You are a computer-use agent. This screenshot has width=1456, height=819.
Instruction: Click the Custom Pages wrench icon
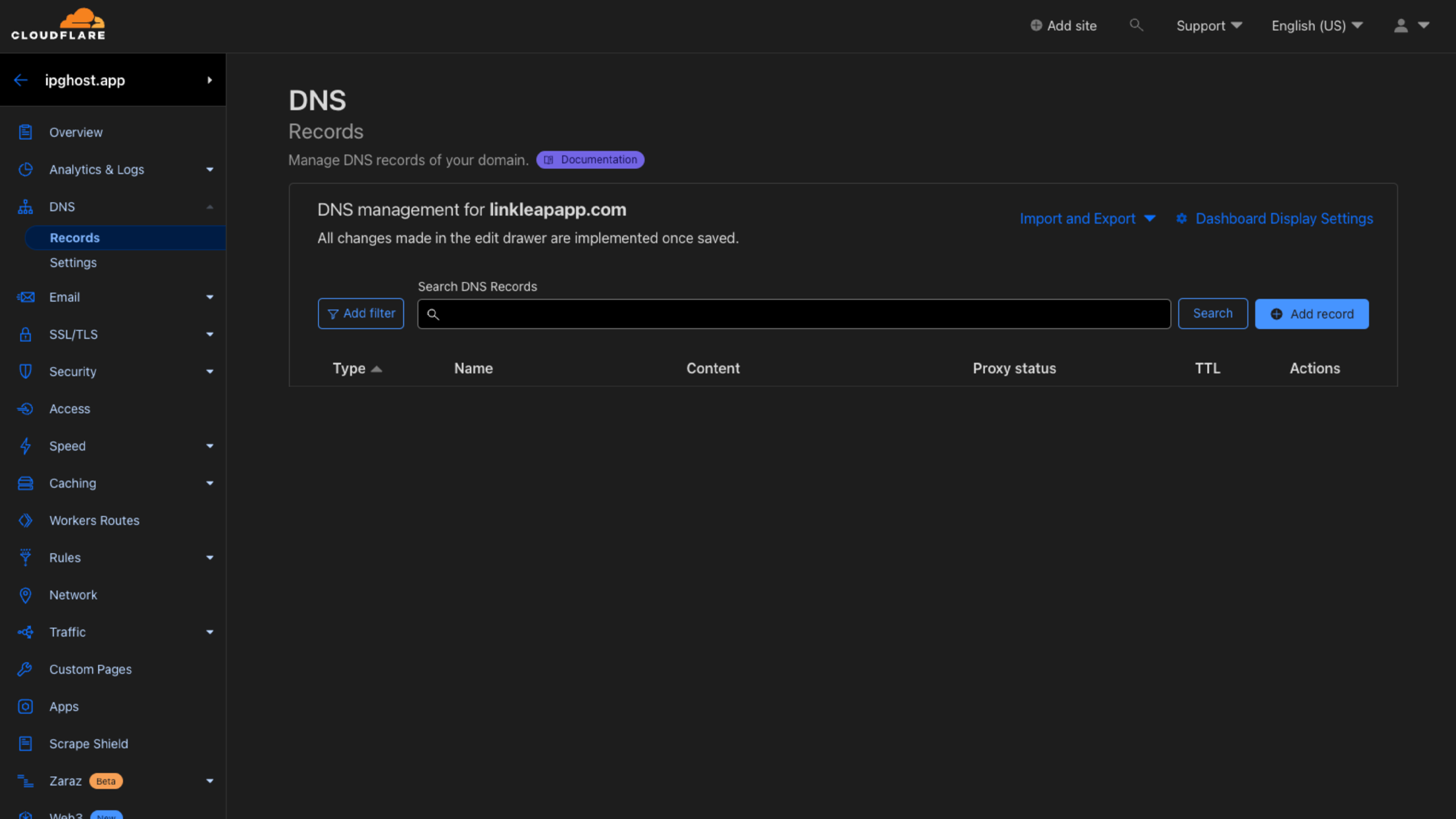[25, 669]
